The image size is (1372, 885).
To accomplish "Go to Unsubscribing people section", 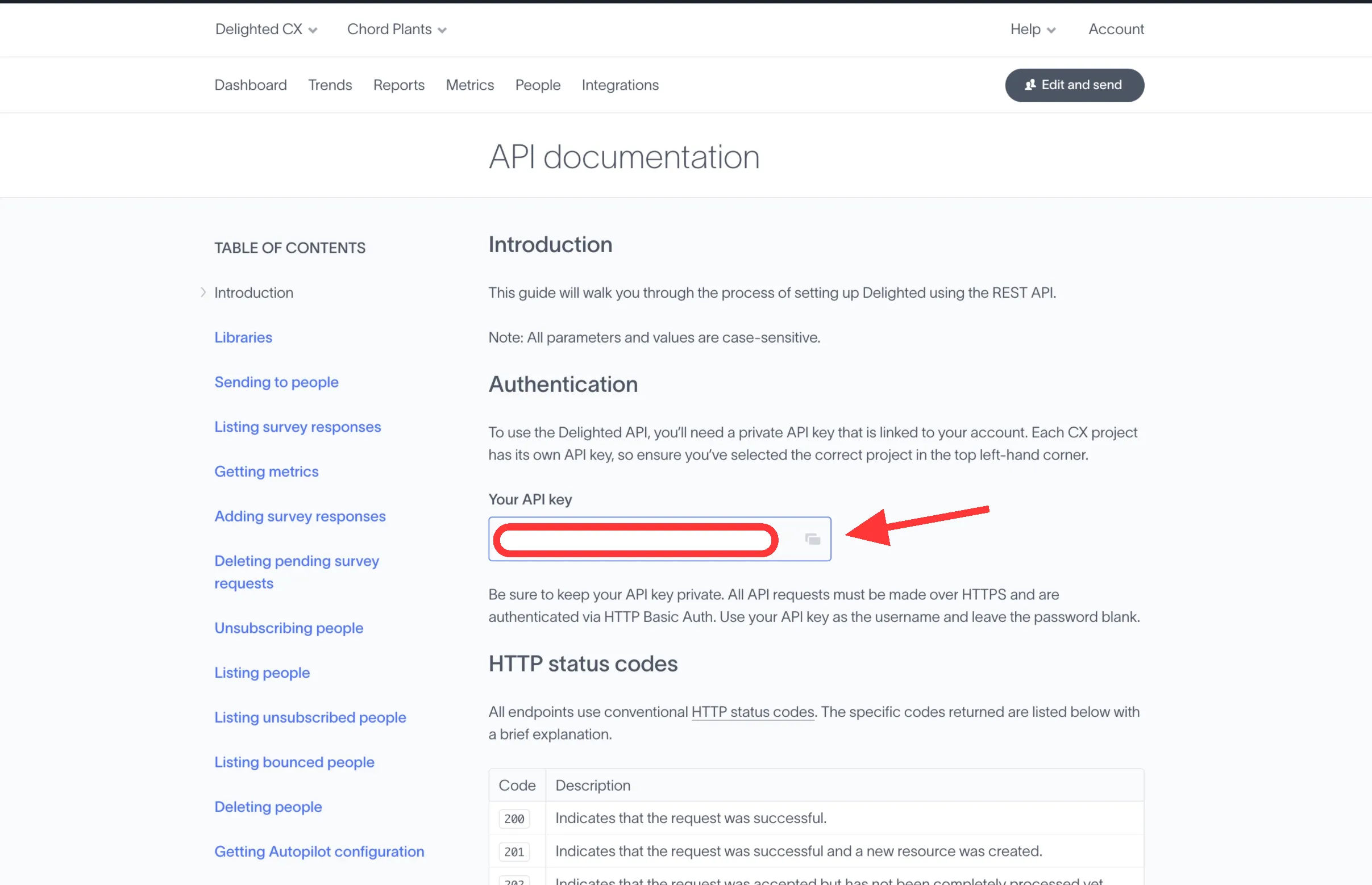I will pyautogui.click(x=289, y=628).
